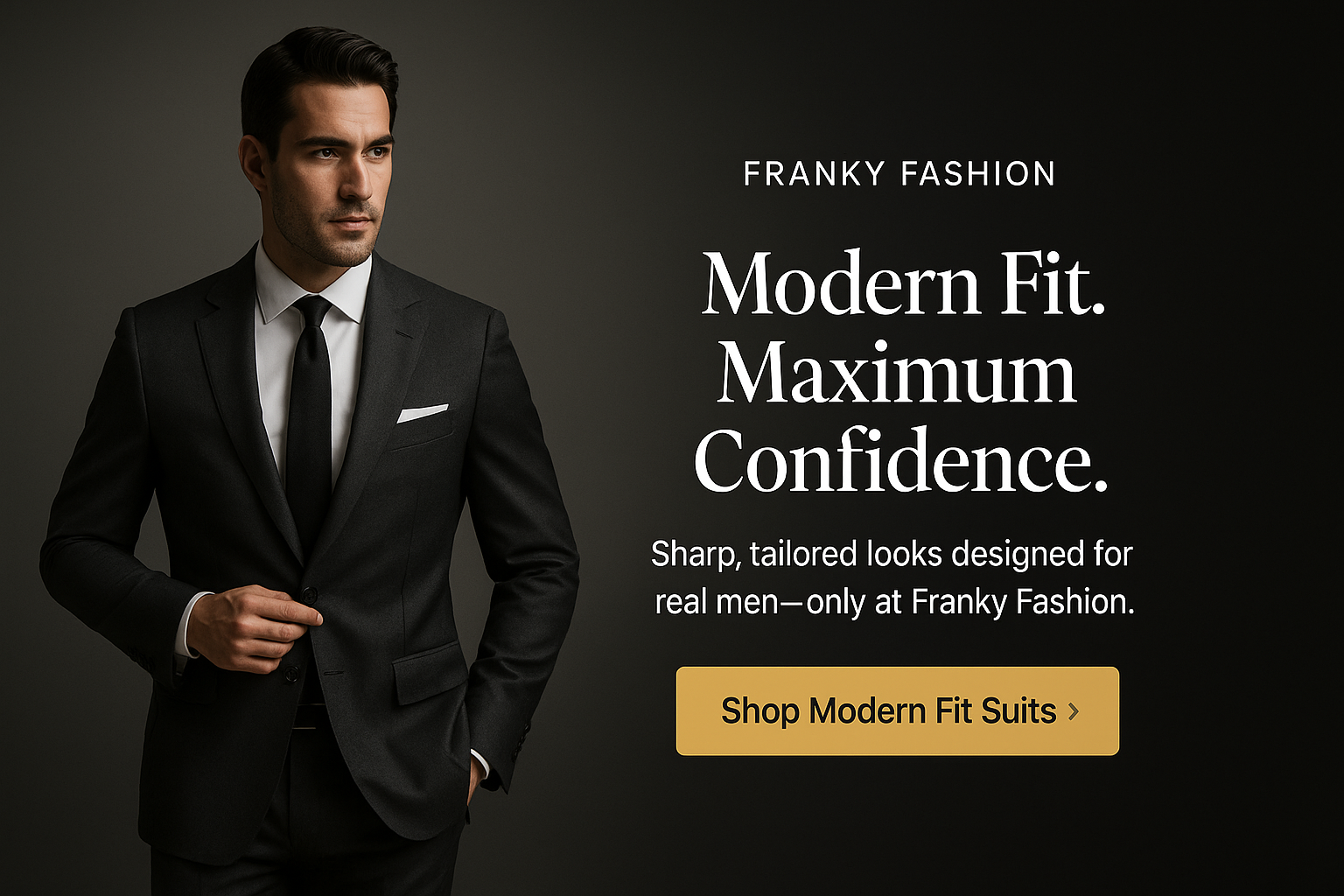Click the Shop Modern Fit Suits button

click(x=897, y=710)
